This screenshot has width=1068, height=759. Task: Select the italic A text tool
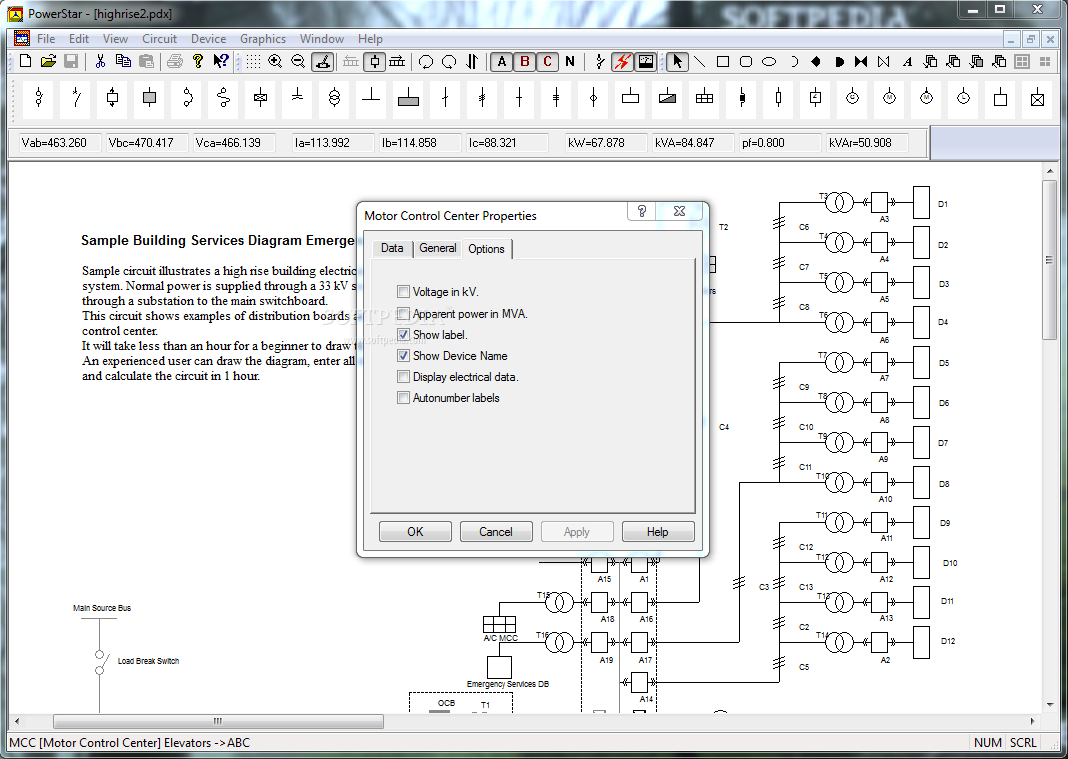(907, 62)
